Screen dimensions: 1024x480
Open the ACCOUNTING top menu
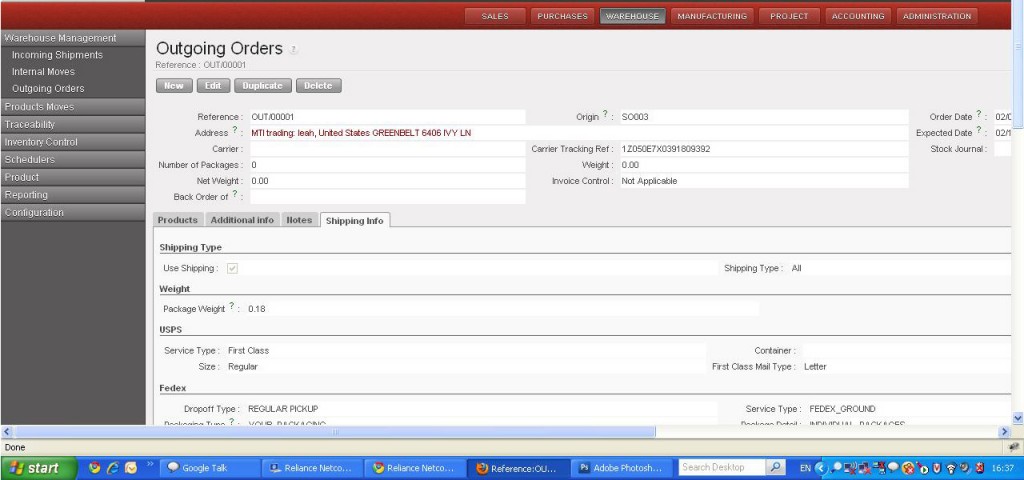(x=857, y=16)
